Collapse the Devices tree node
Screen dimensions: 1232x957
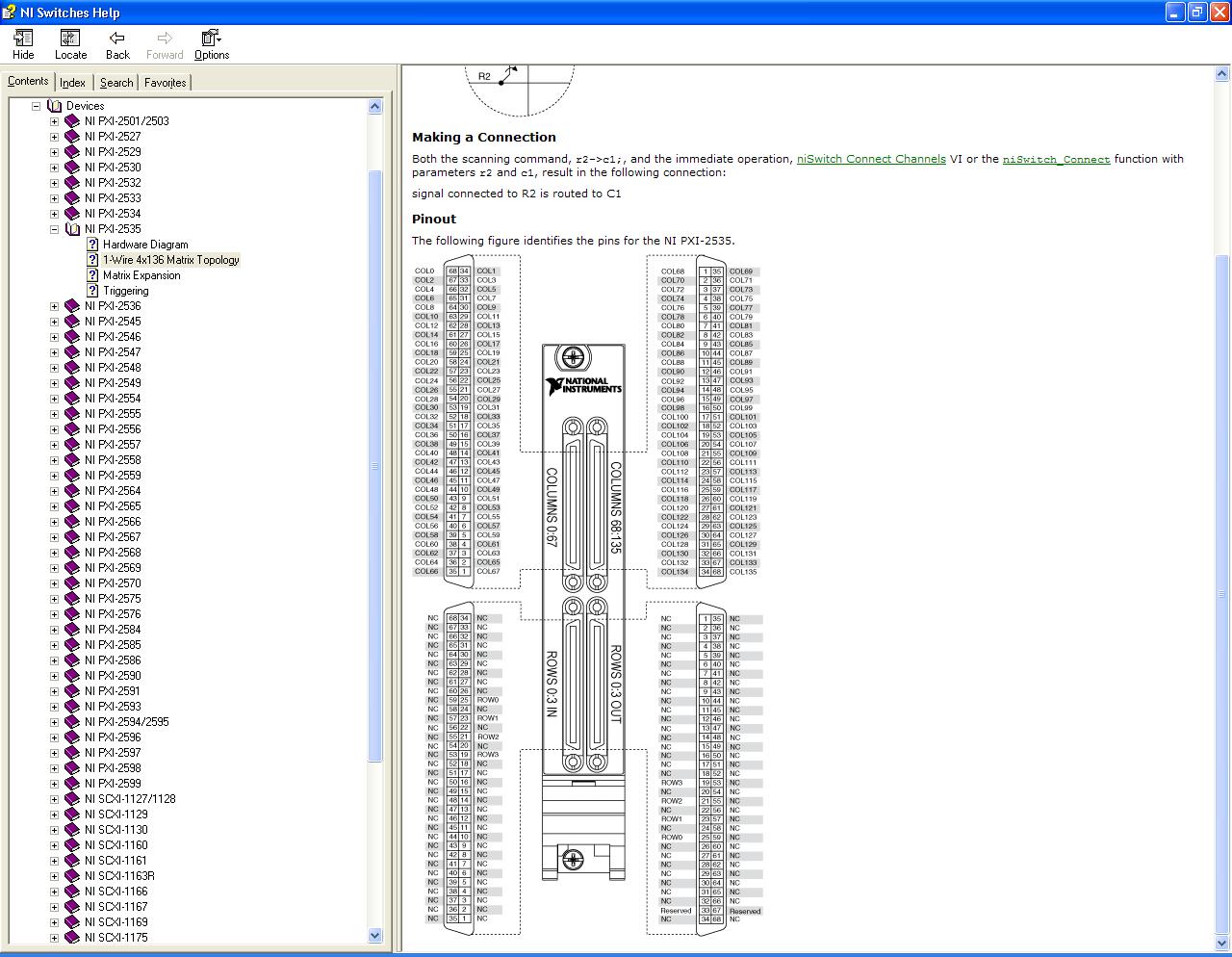37,106
